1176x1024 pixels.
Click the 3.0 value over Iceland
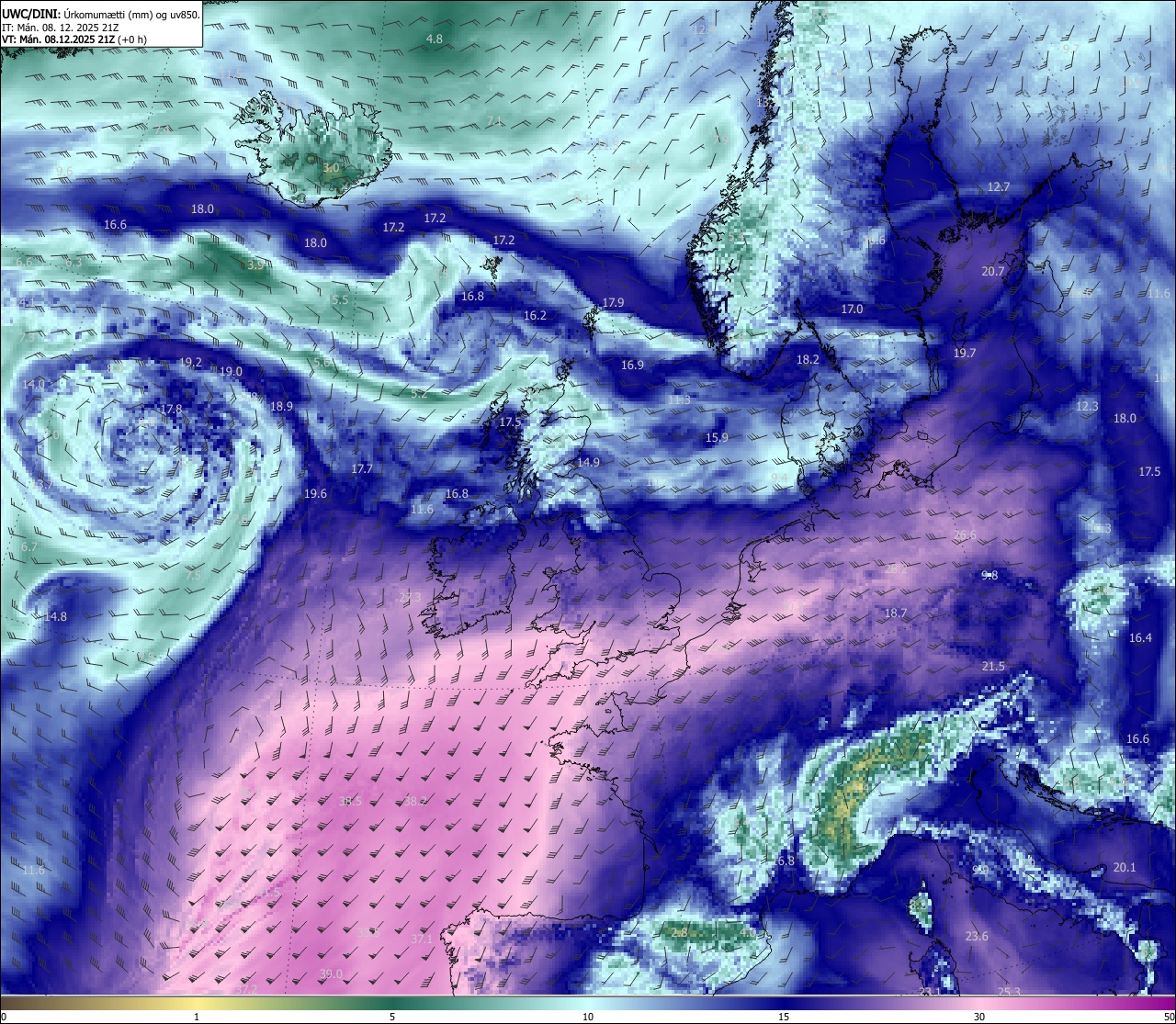point(331,169)
